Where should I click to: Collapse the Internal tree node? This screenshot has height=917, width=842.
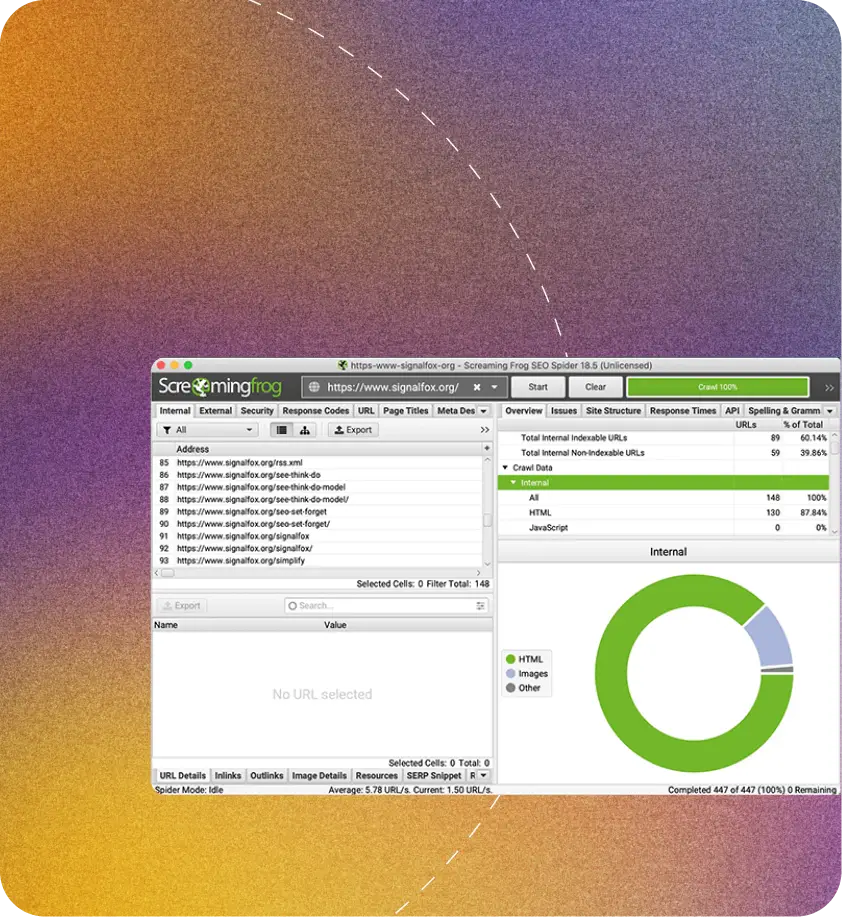click(513, 483)
